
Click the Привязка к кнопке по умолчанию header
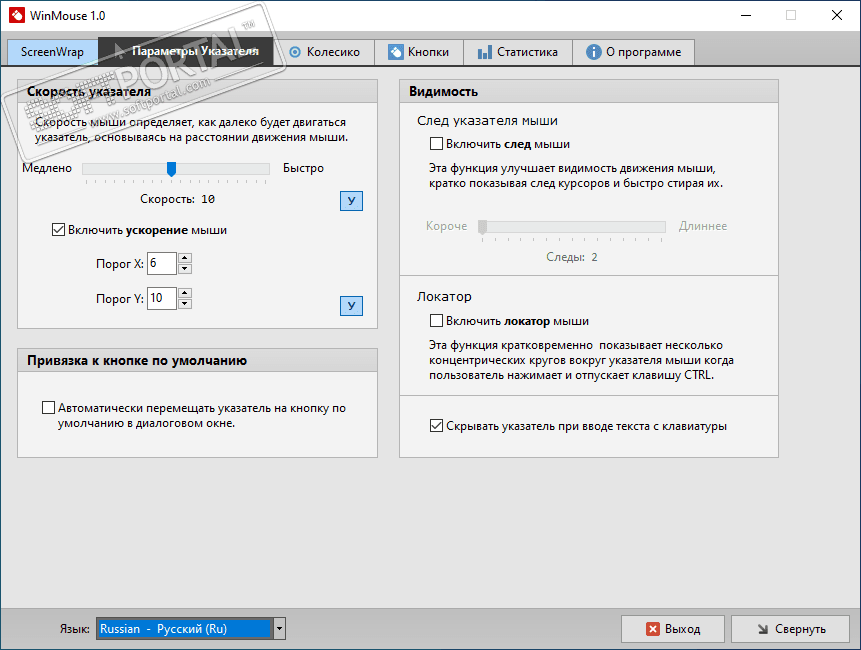[197, 360]
